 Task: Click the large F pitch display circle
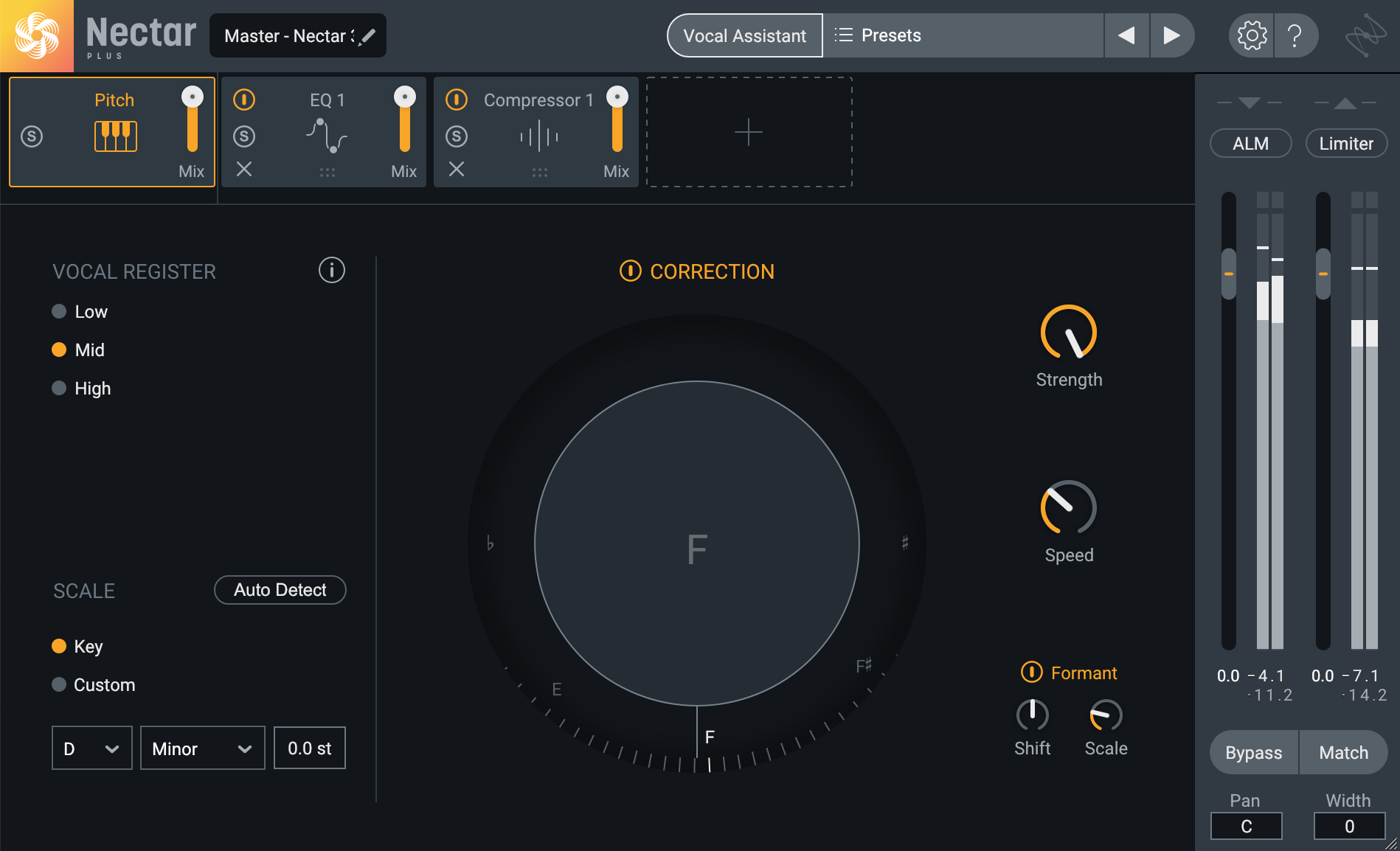[697, 543]
